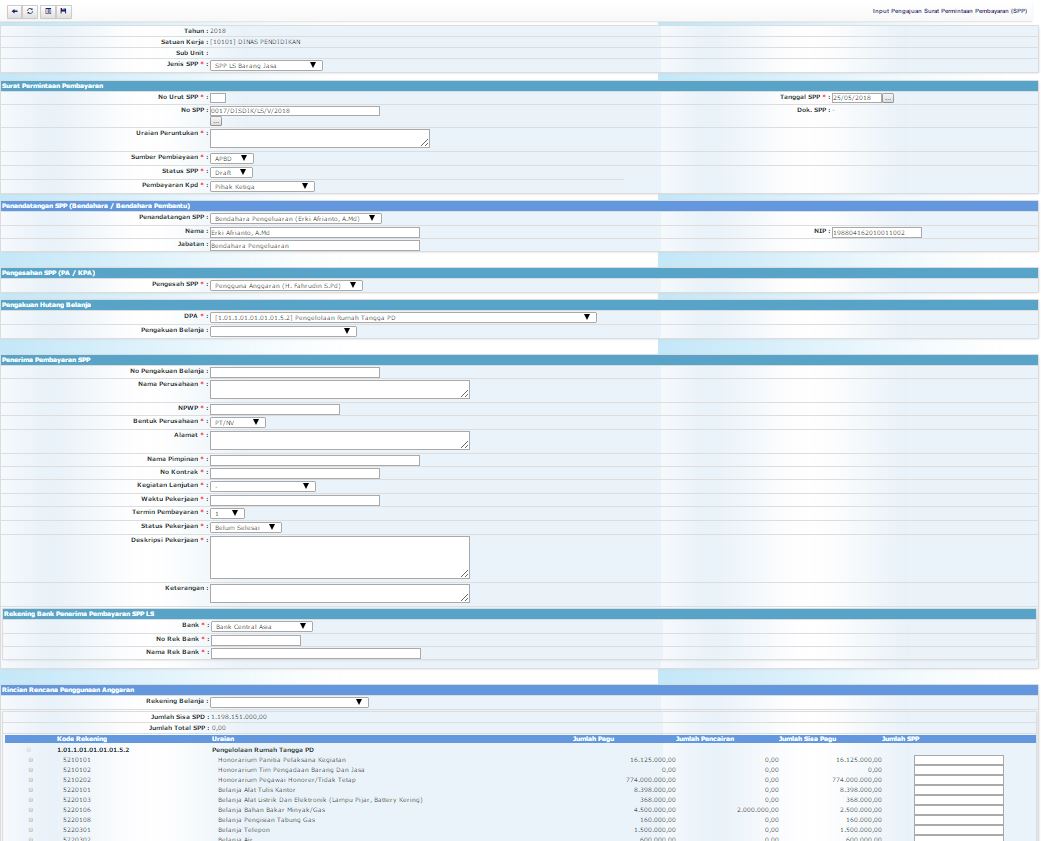
Task: Click the ellipsis button below No SPP
Action: pyautogui.click(x=215, y=121)
